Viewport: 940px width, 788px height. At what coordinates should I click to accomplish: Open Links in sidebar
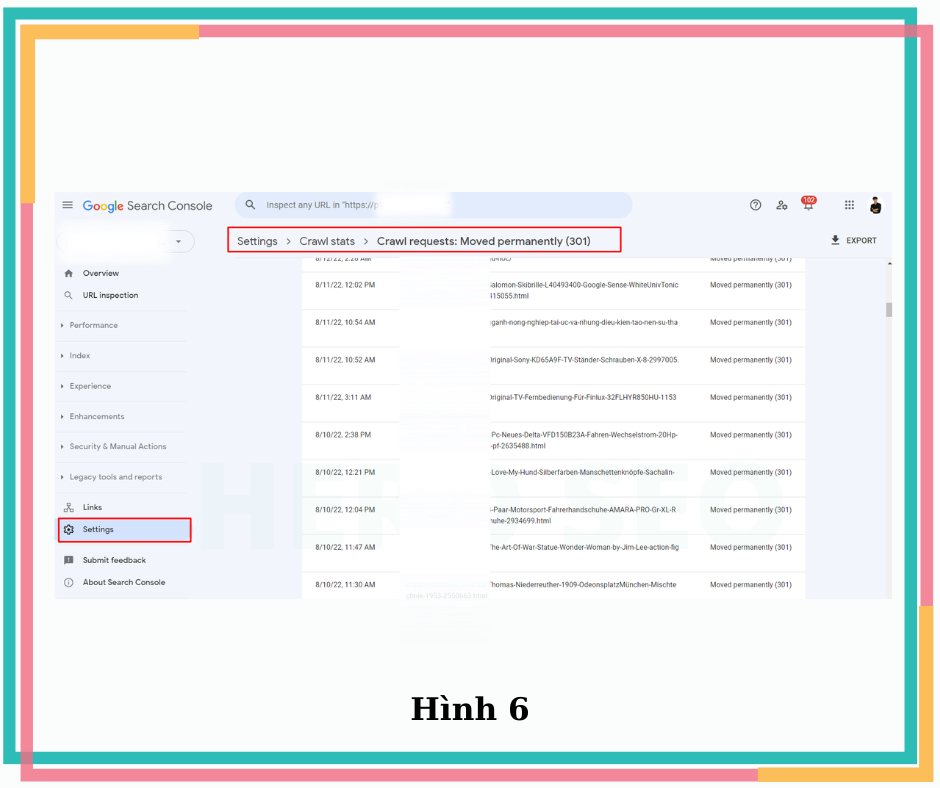(92, 507)
